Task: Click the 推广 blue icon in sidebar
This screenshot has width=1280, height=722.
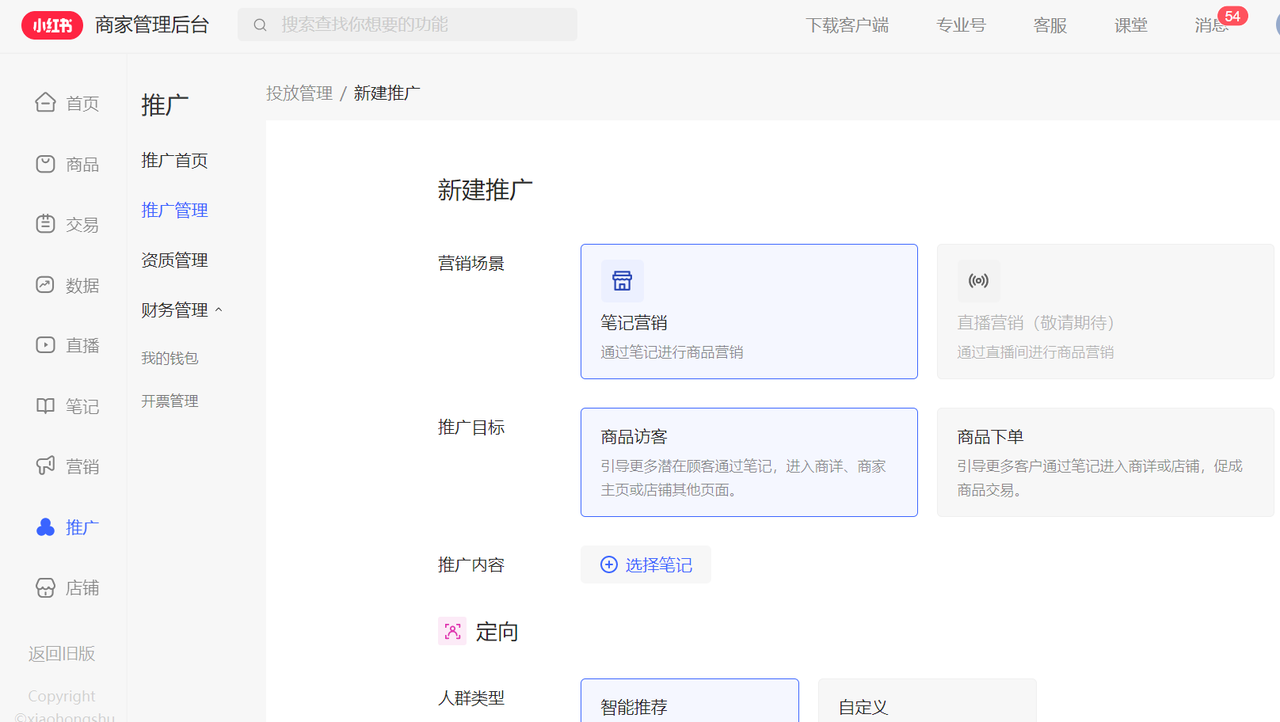Action: coord(45,527)
